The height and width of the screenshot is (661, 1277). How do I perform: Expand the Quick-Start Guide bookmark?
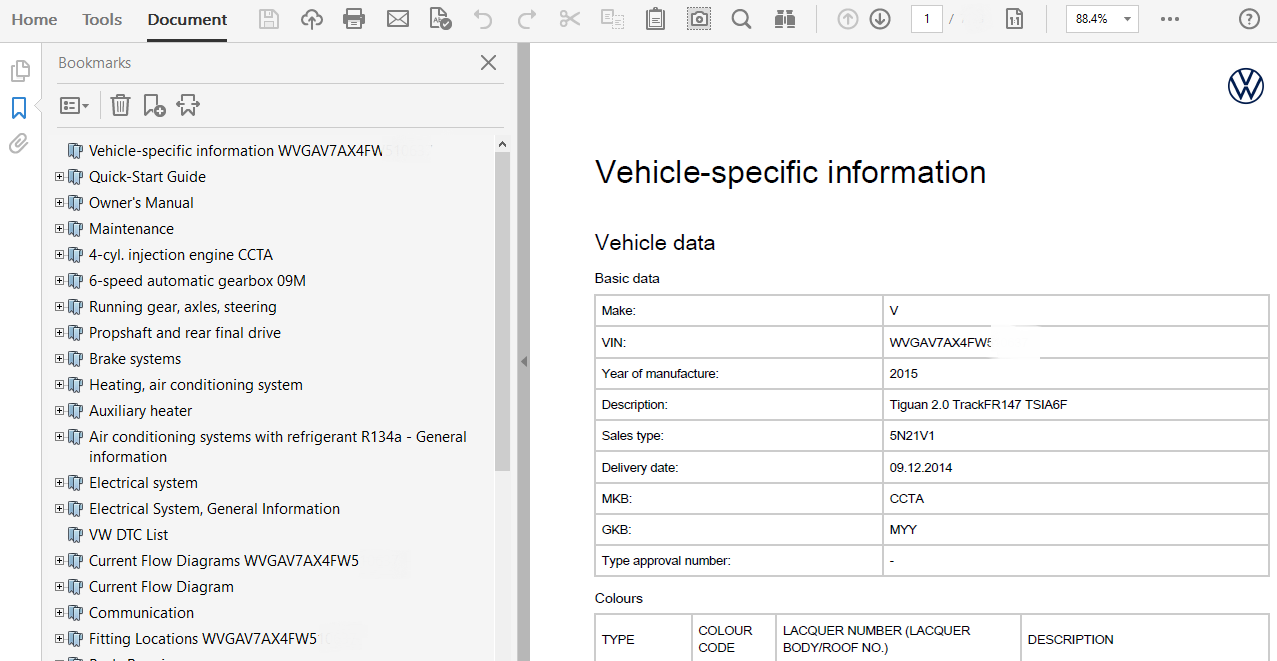click(60, 177)
